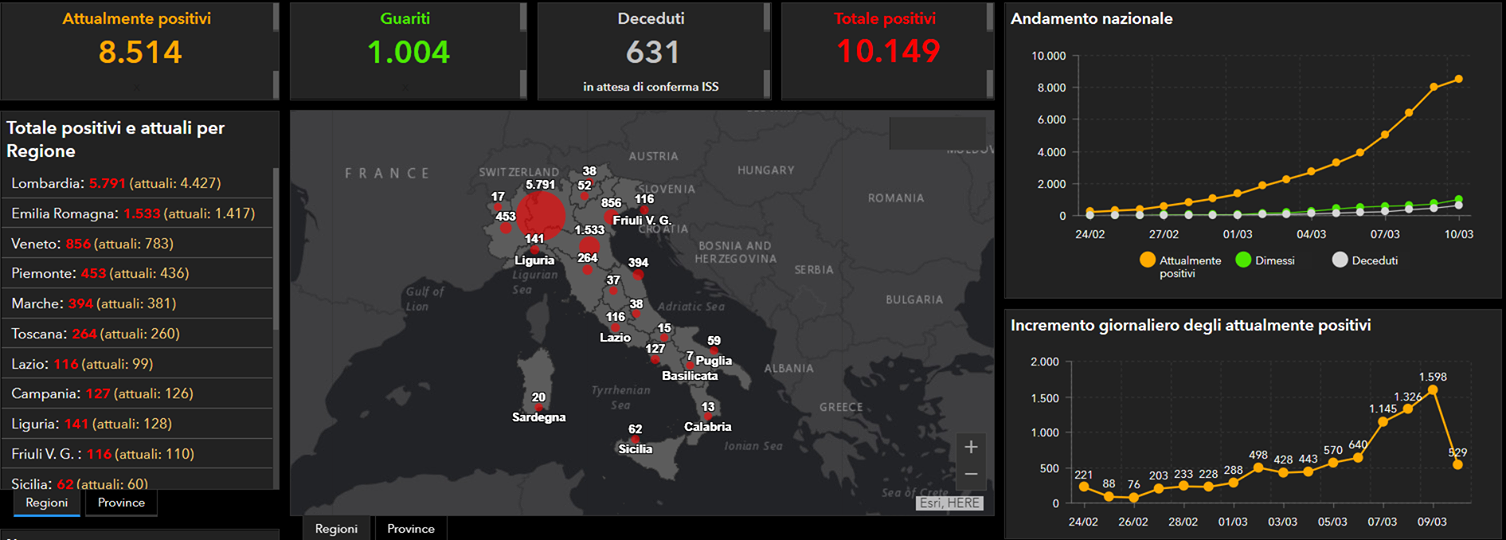Open the Province tab under the map
Screen dimensions: 1506x540
pyautogui.click(x=411, y=528)
